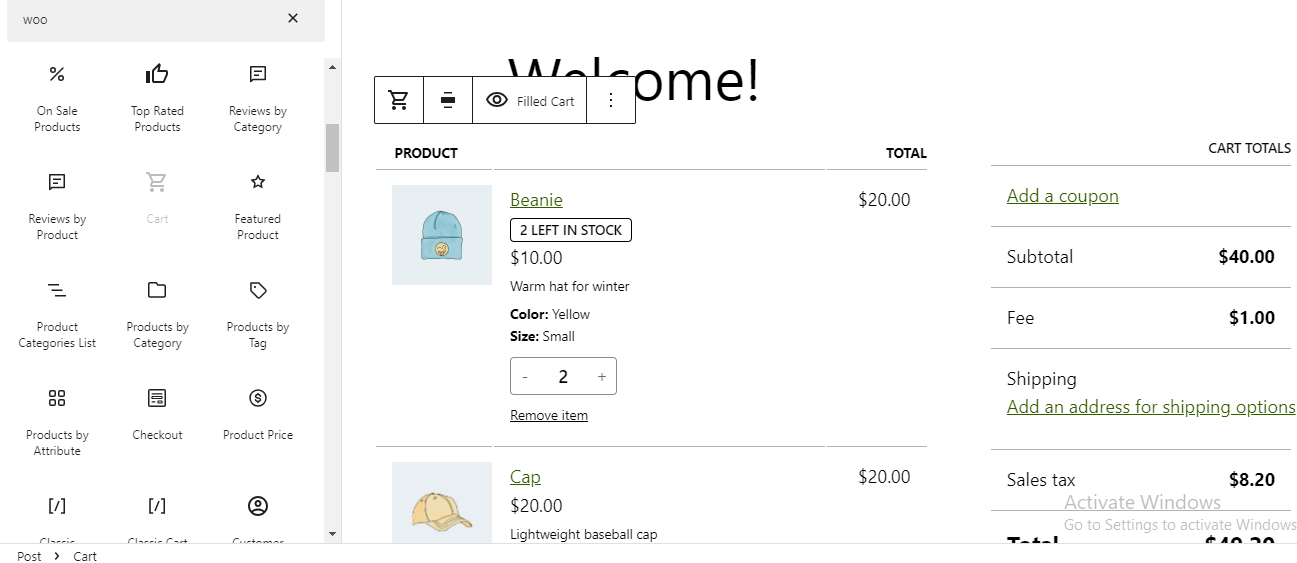Viewport: 1297px width, 563px height.
Task: Add the Top Rated Products block
Action: pyautogui.click(x=157, y=98)
